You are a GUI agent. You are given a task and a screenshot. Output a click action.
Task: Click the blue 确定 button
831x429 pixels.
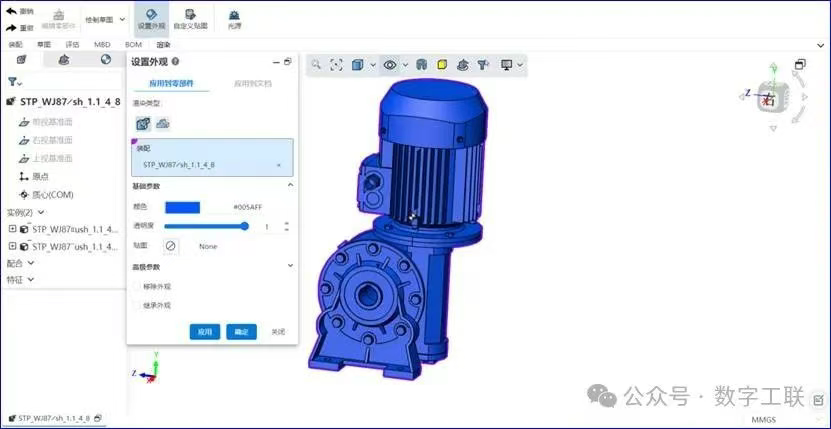(x=241, y=332)
